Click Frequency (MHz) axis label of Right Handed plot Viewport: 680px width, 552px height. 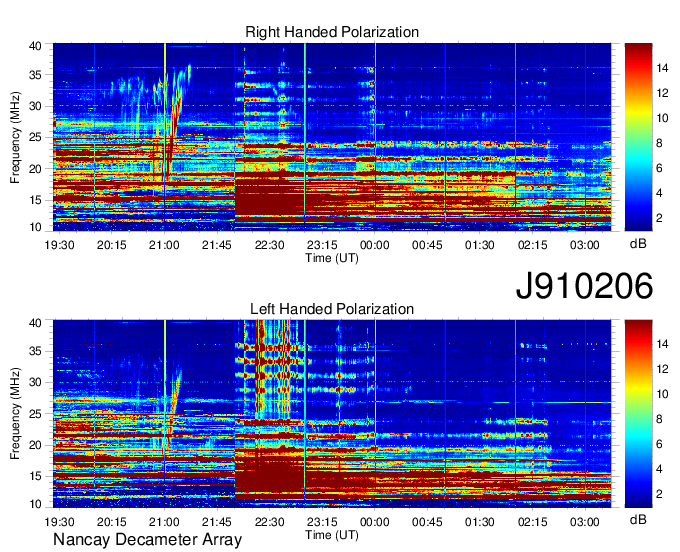[15, 137]
